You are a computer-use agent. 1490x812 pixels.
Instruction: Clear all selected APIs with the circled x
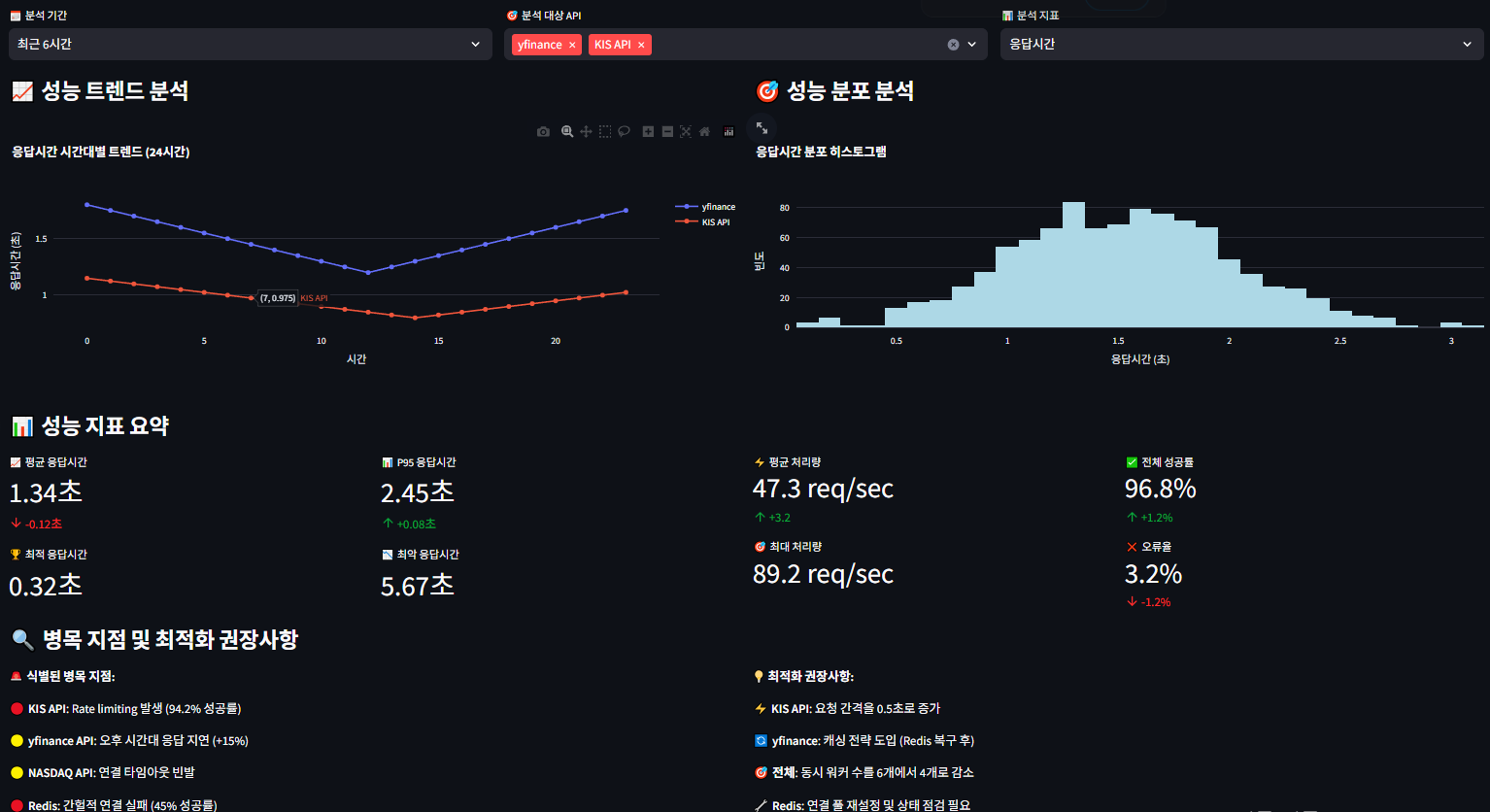953,45
